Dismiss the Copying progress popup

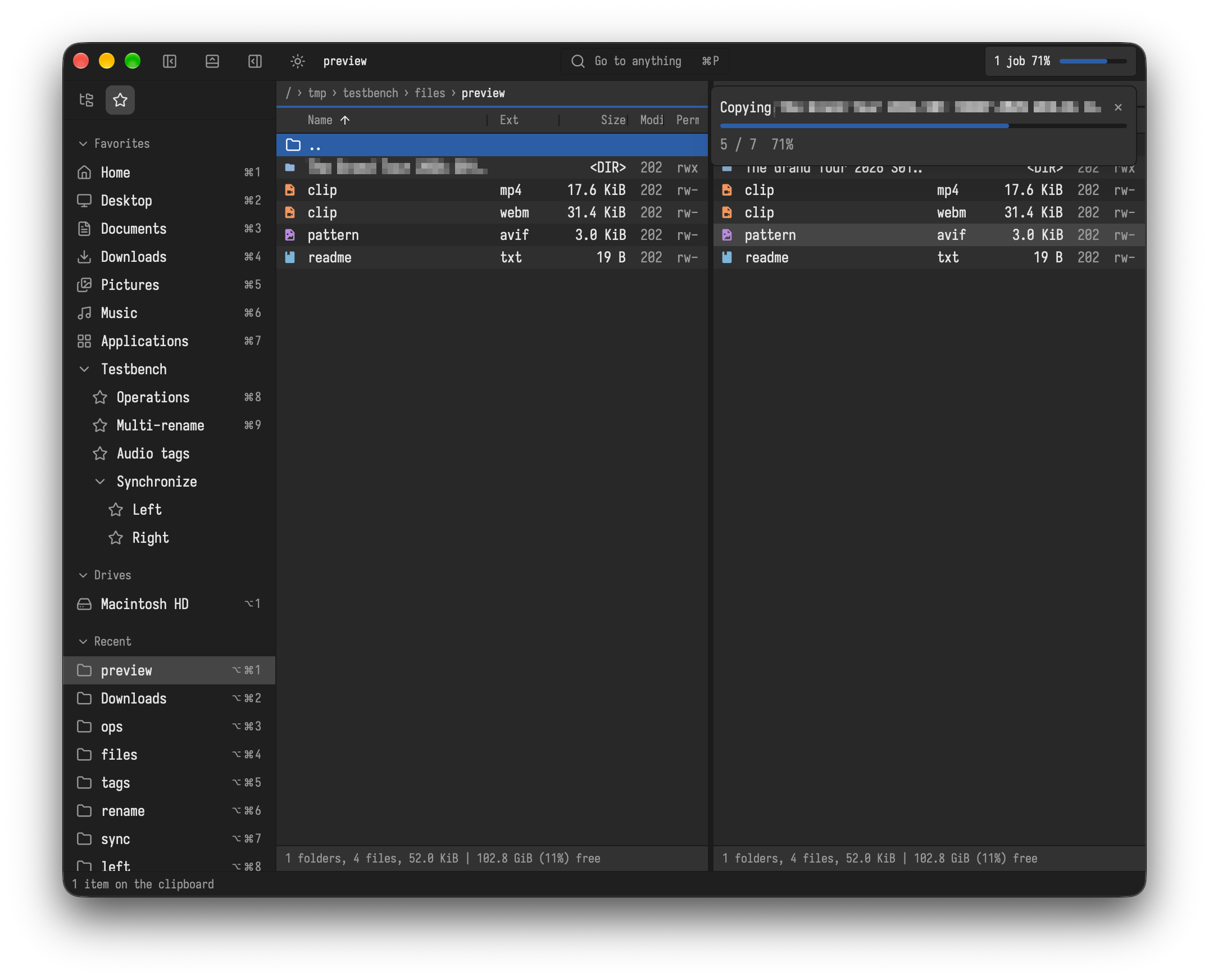tap(1118, 107)
